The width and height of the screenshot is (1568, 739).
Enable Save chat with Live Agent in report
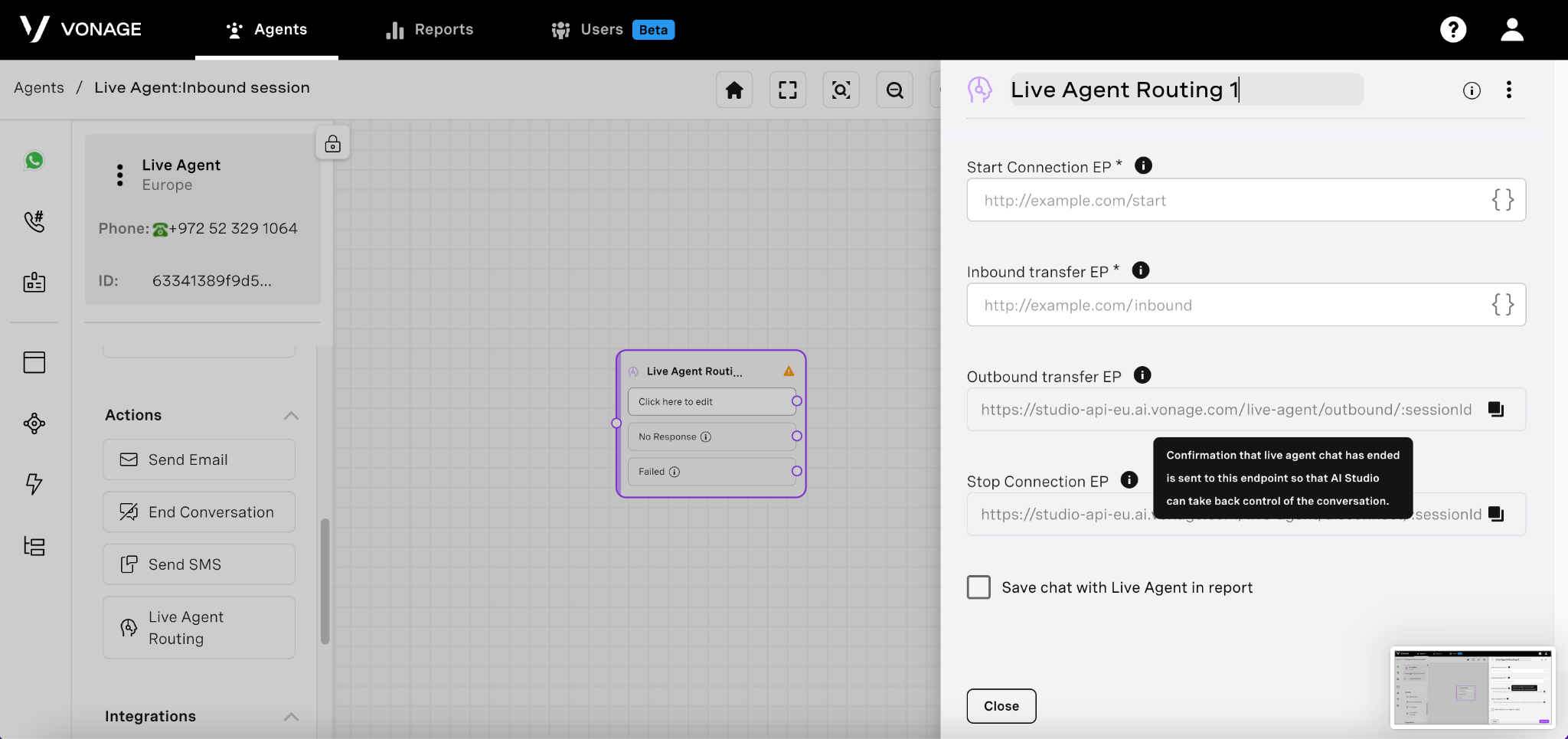[x=978, y=587]
